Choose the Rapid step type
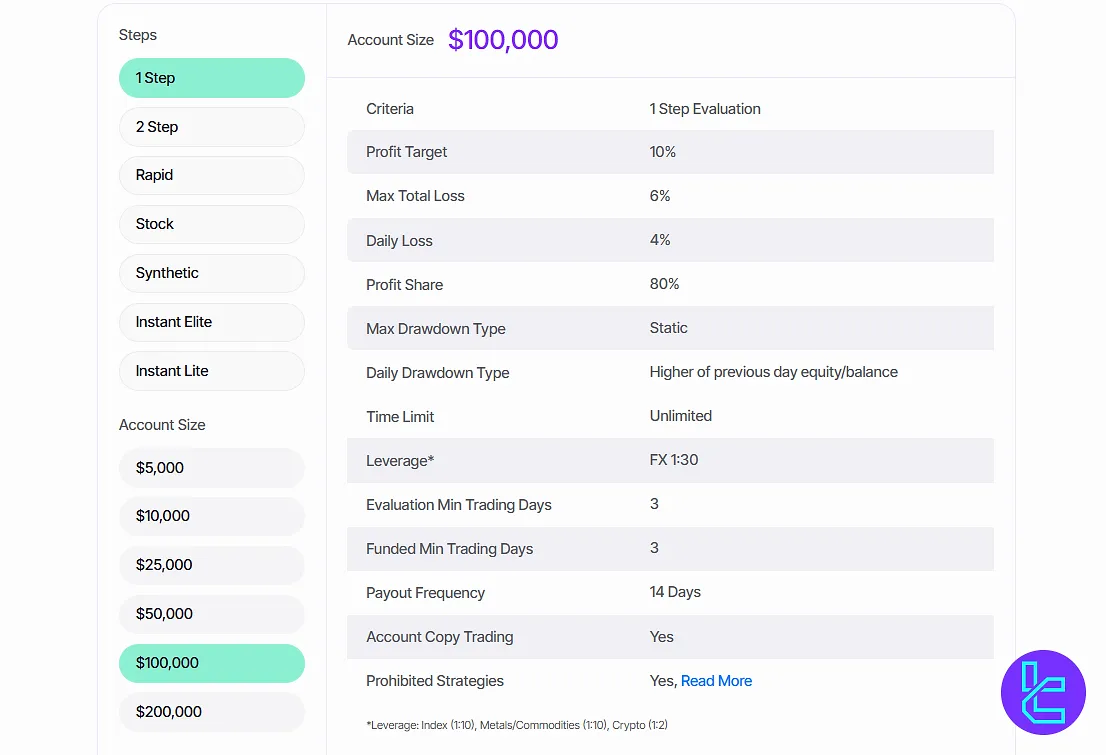 pos(211,175)
